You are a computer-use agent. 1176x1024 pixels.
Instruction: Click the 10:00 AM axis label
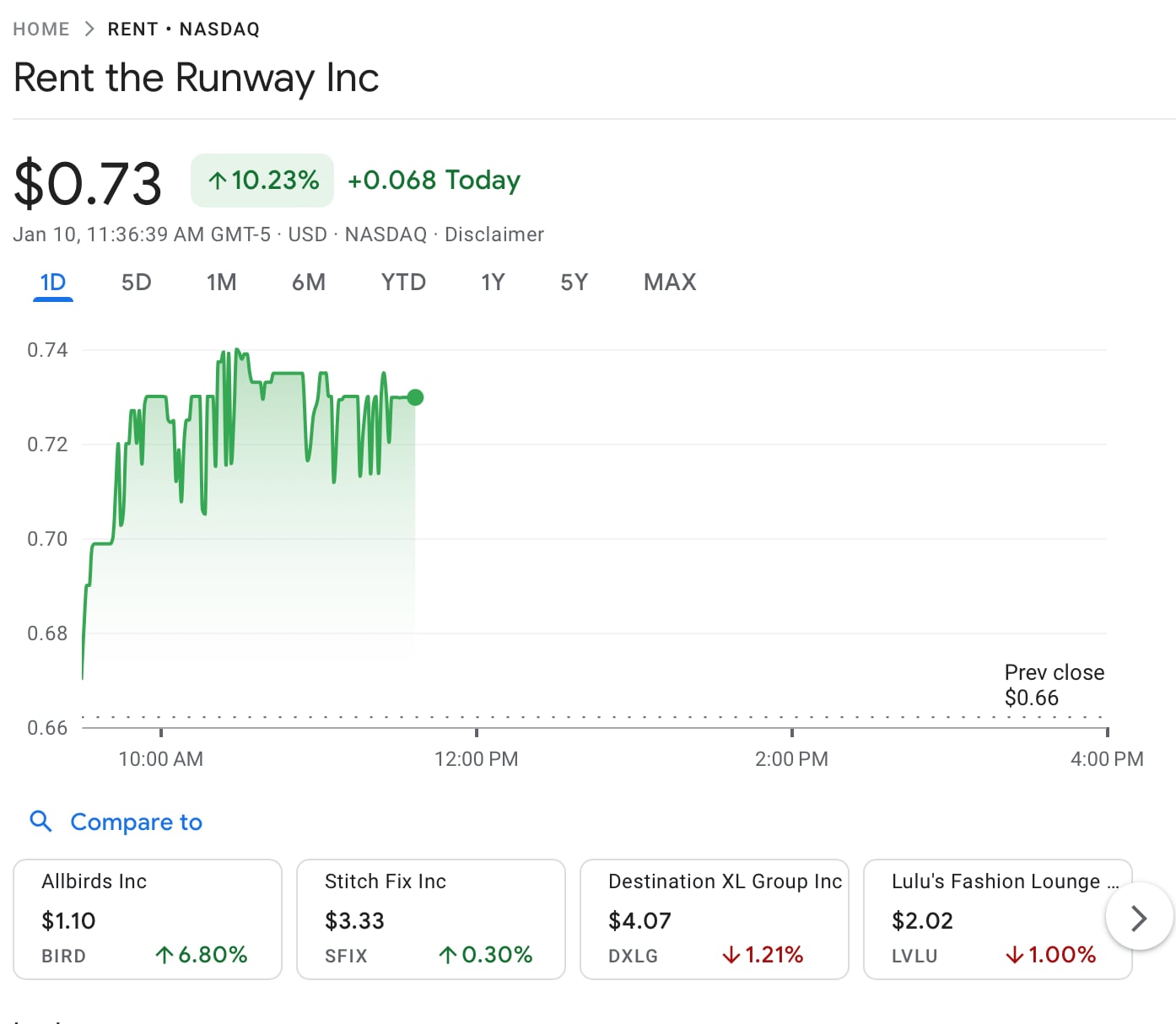pyautogui.click(x=161, y=759)
